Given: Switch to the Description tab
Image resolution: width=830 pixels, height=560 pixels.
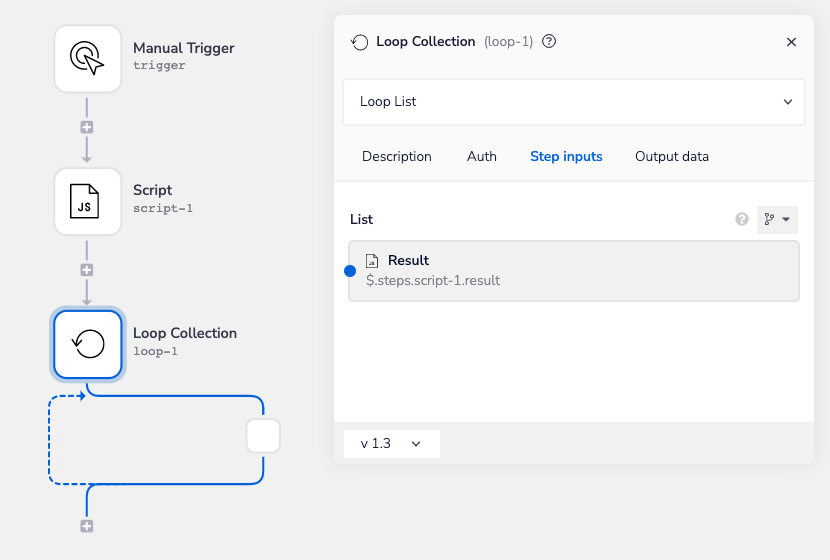Looking at the screenshot, I should [x=397, y=157].
